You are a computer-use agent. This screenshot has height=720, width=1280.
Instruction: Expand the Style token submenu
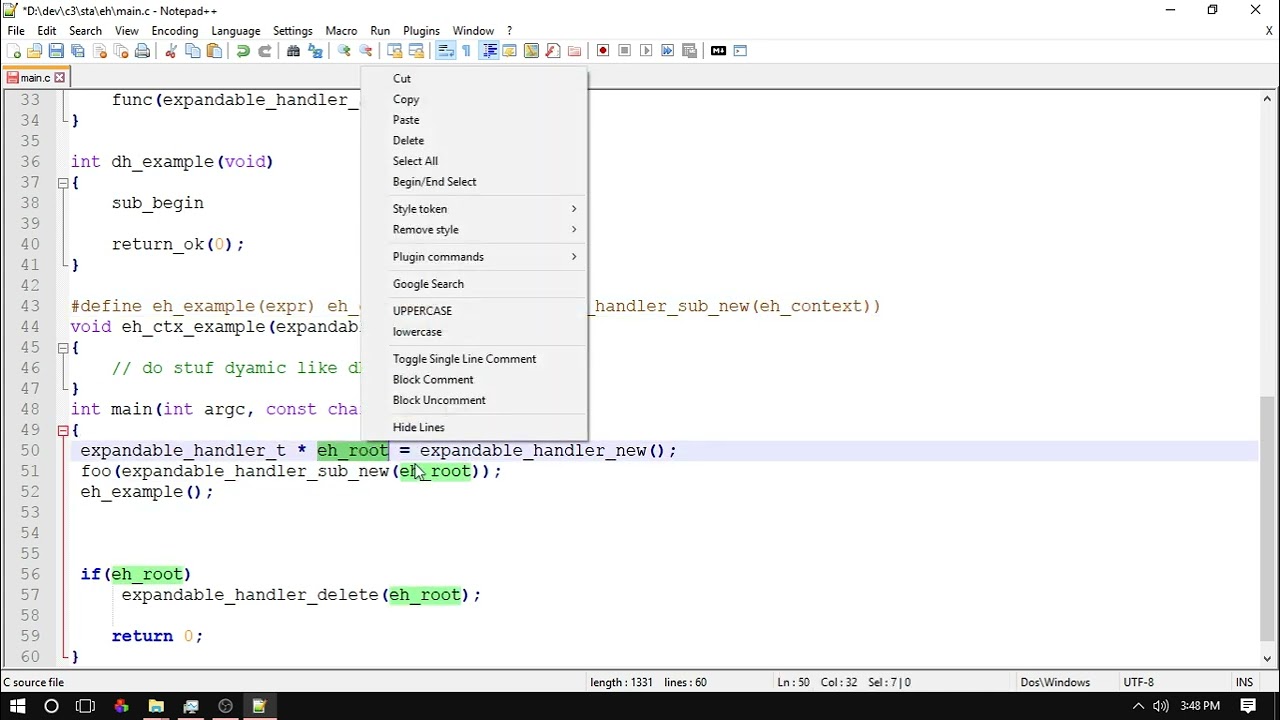click(474, 209)
